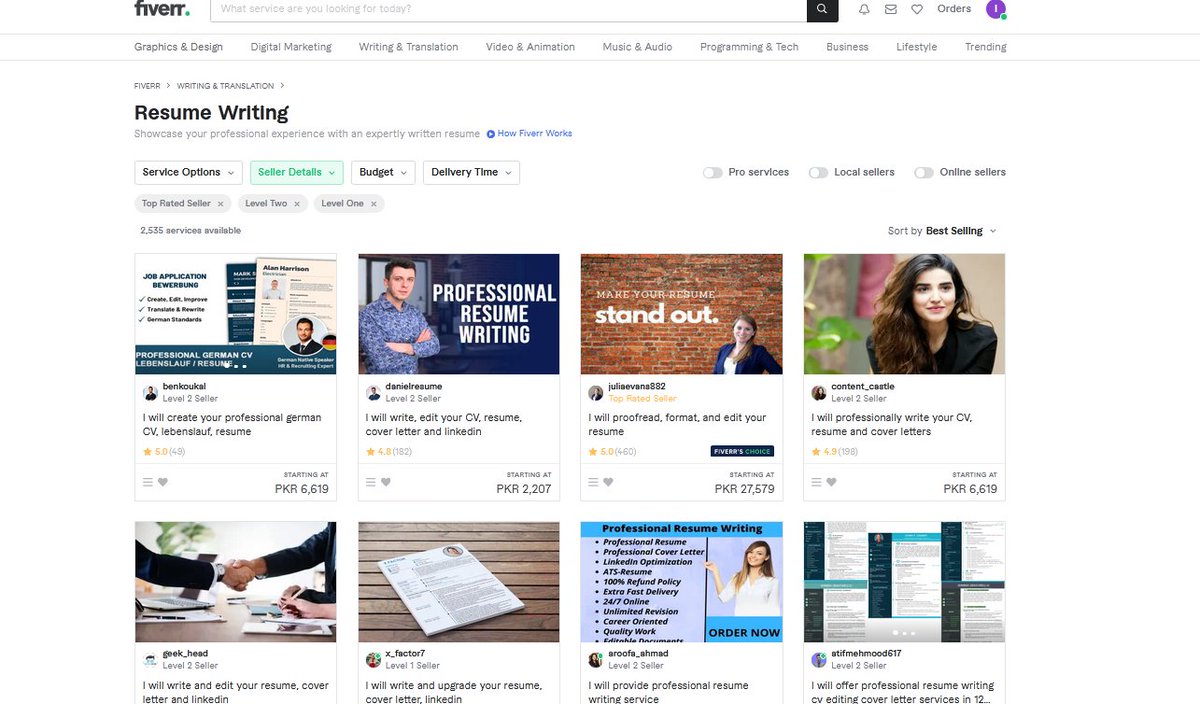Click atifmehmood617 seller avatar

[819, 660]
